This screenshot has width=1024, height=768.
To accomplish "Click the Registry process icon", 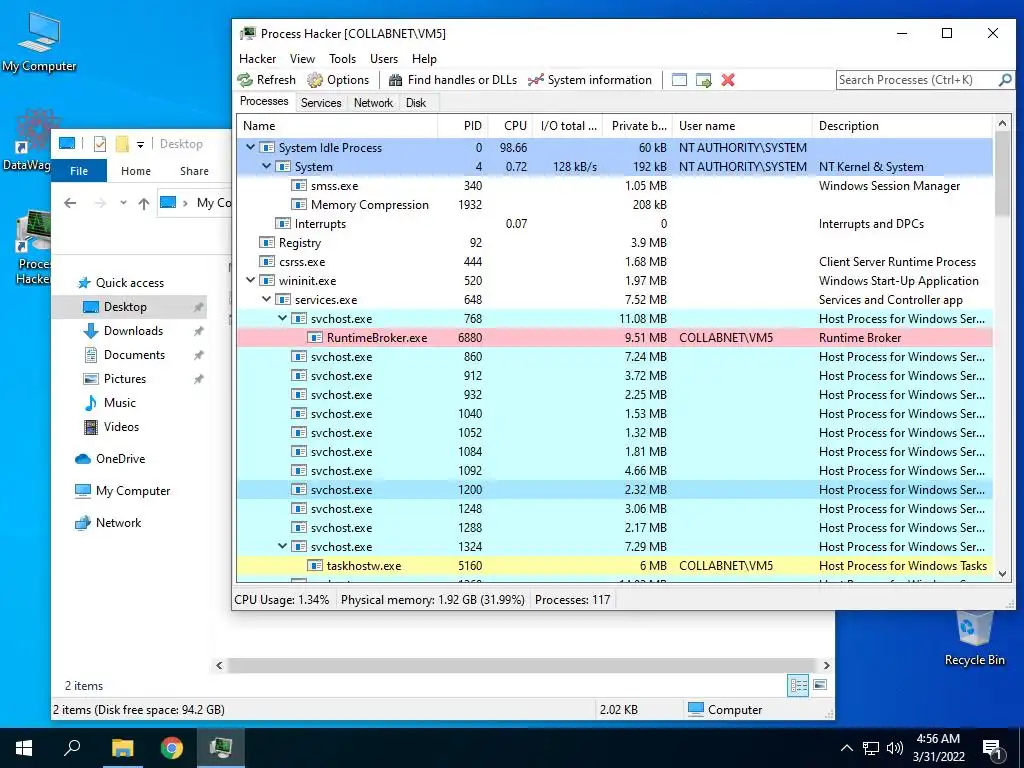I will [267, 242].
